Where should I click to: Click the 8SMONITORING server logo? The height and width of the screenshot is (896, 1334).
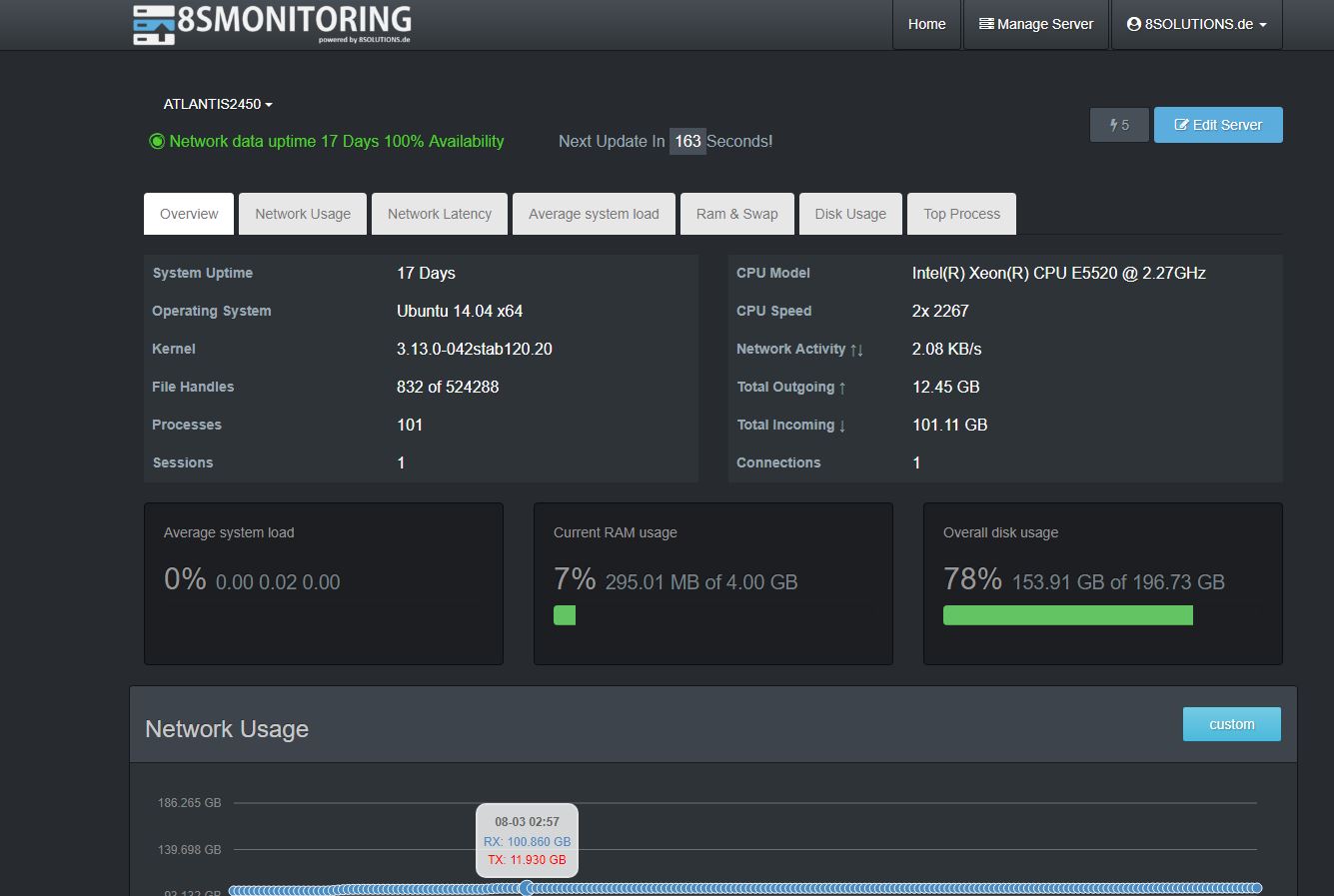click(272, 24)
